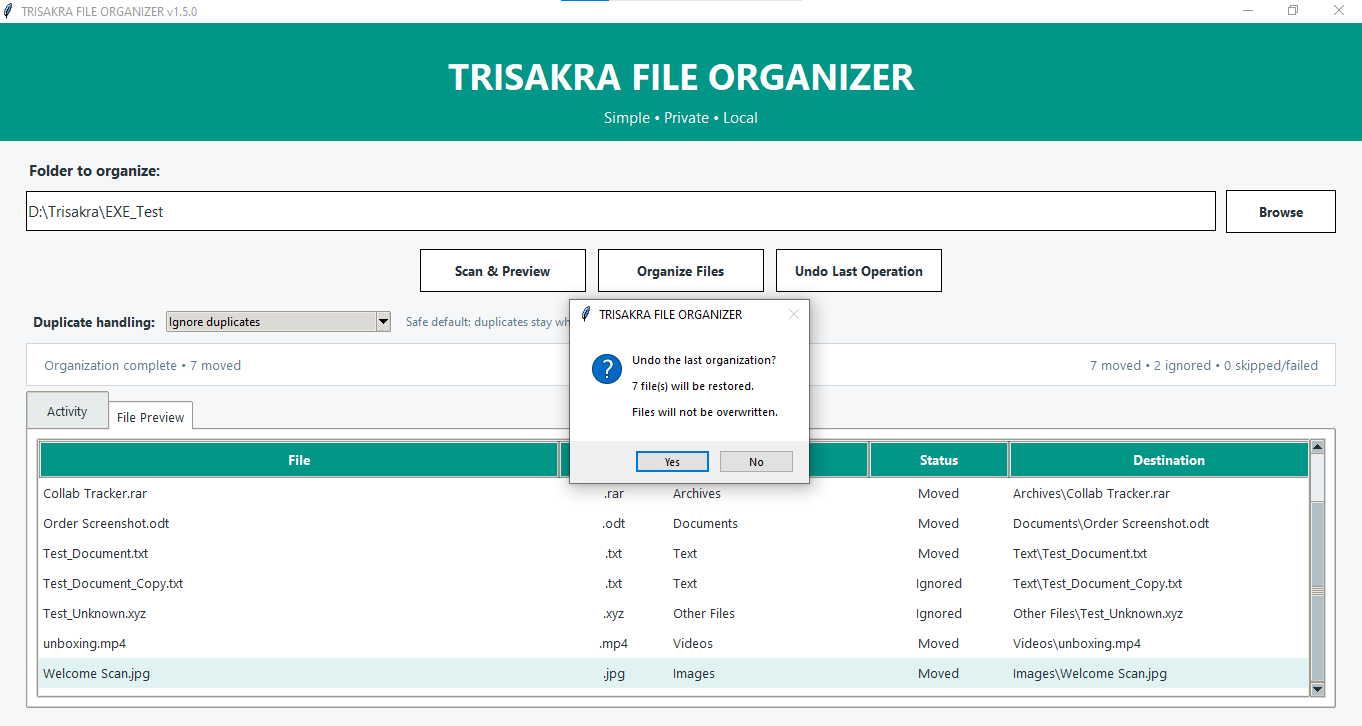Click Ignored status for Test_Unknown.xyz
Screen dimensions: 1362x726
pos(939,613)
